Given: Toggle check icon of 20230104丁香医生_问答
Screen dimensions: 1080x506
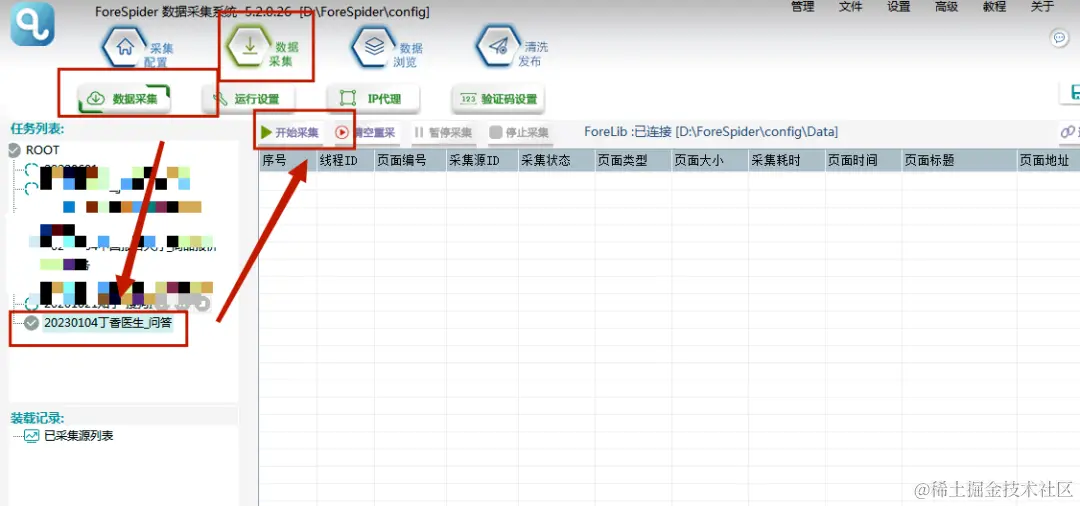Looking at the screenshot, I should (x=31, y=323).
